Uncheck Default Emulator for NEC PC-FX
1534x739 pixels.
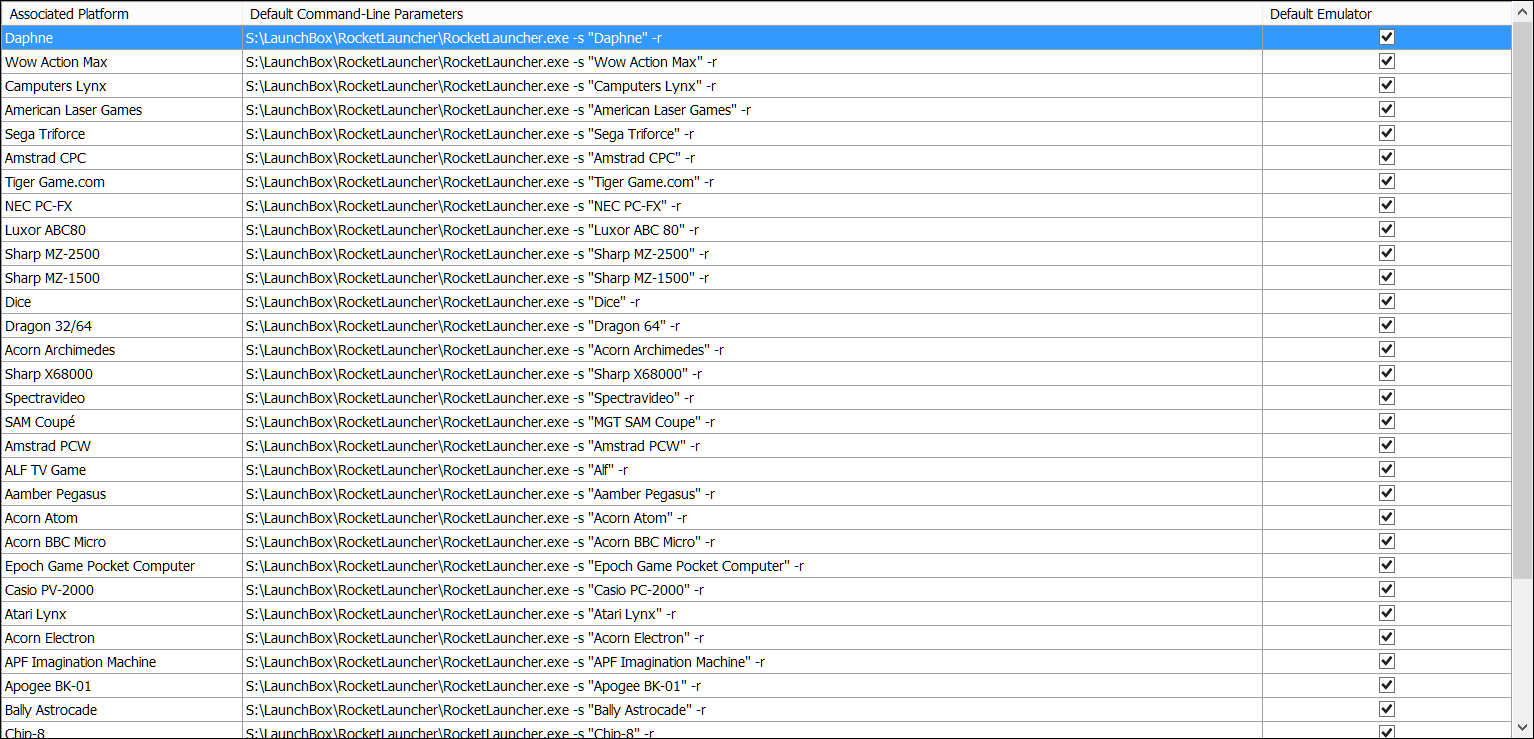point(1387,205)
